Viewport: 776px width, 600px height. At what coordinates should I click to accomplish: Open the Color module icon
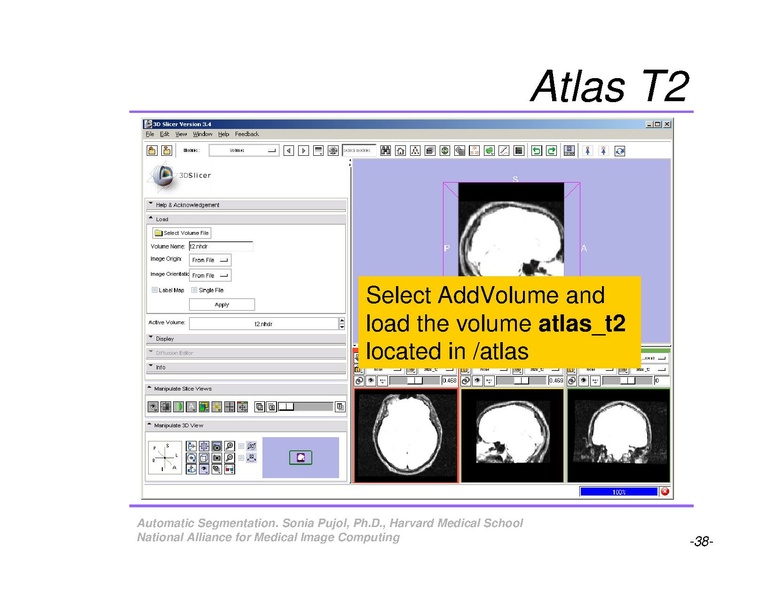tap(519, 150)
